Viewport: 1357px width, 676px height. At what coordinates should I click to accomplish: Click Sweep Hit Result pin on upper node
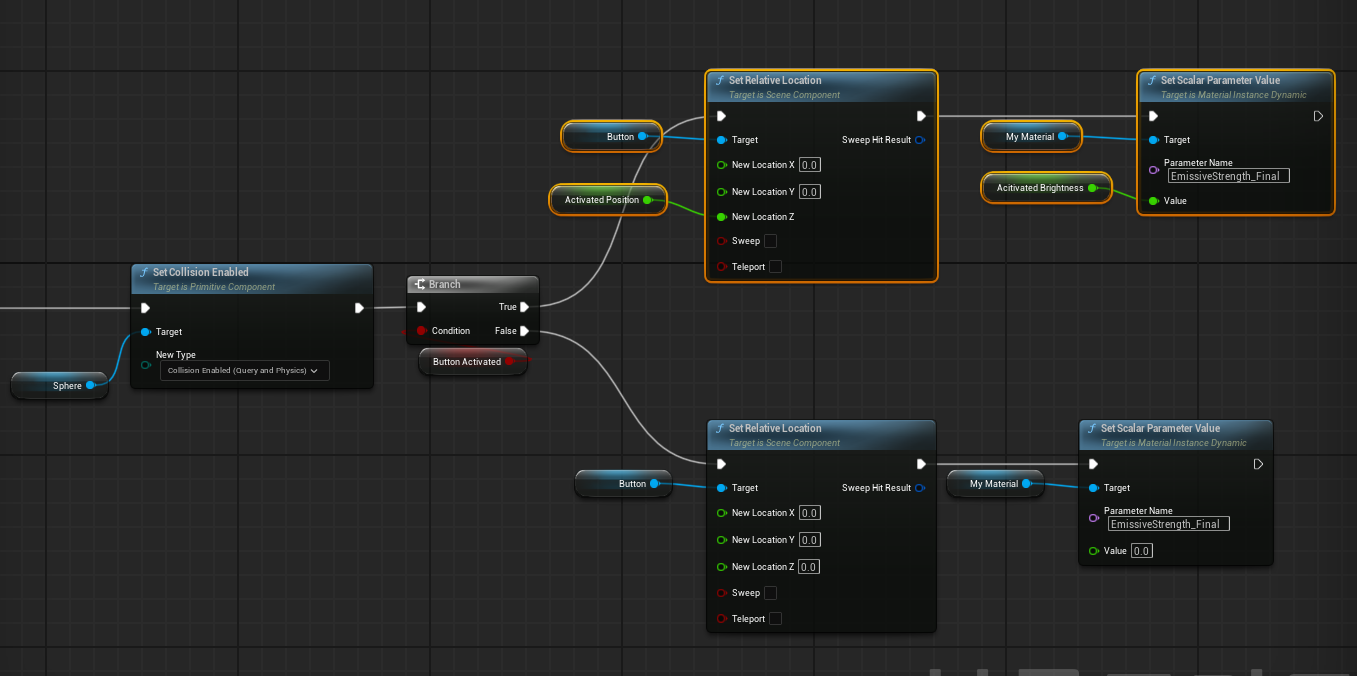point(920,140)
